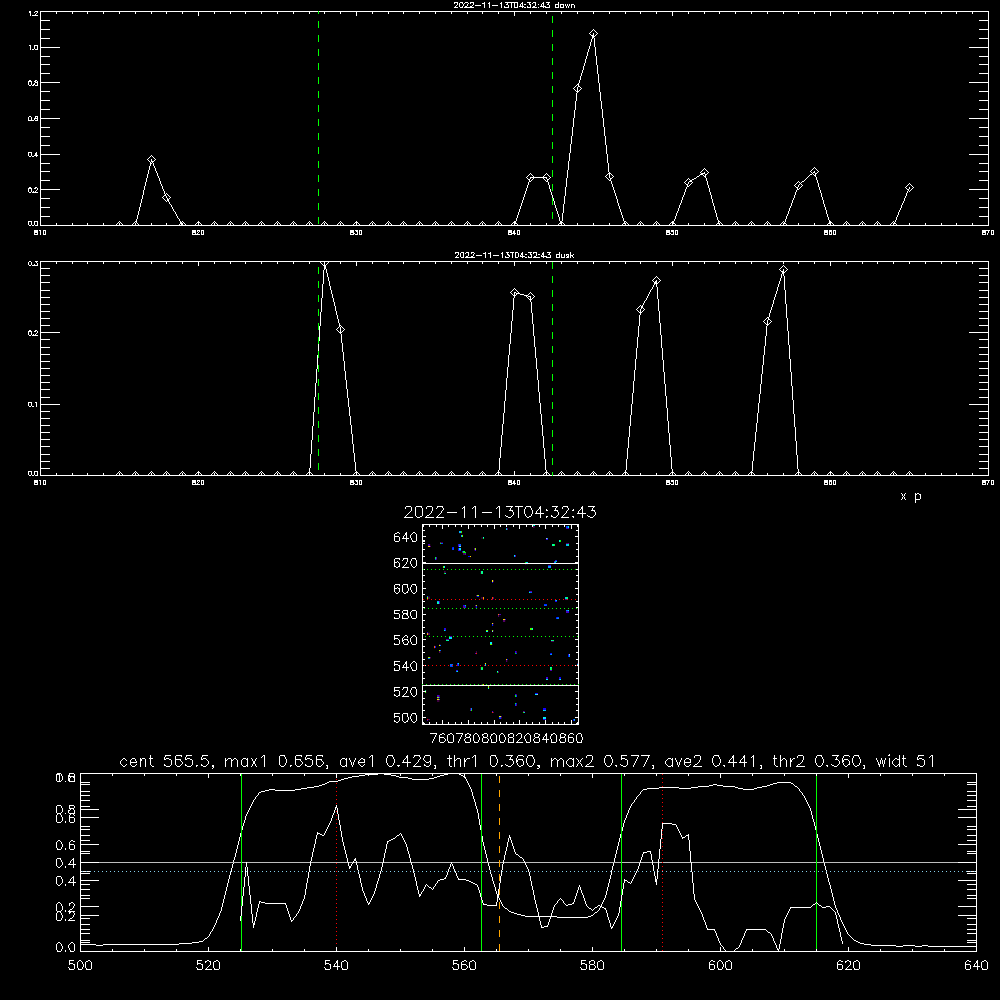Select the top diamond of the third dusk peak
The width and height of the screenshot is (1000, 1000).
tap(656, 281)
